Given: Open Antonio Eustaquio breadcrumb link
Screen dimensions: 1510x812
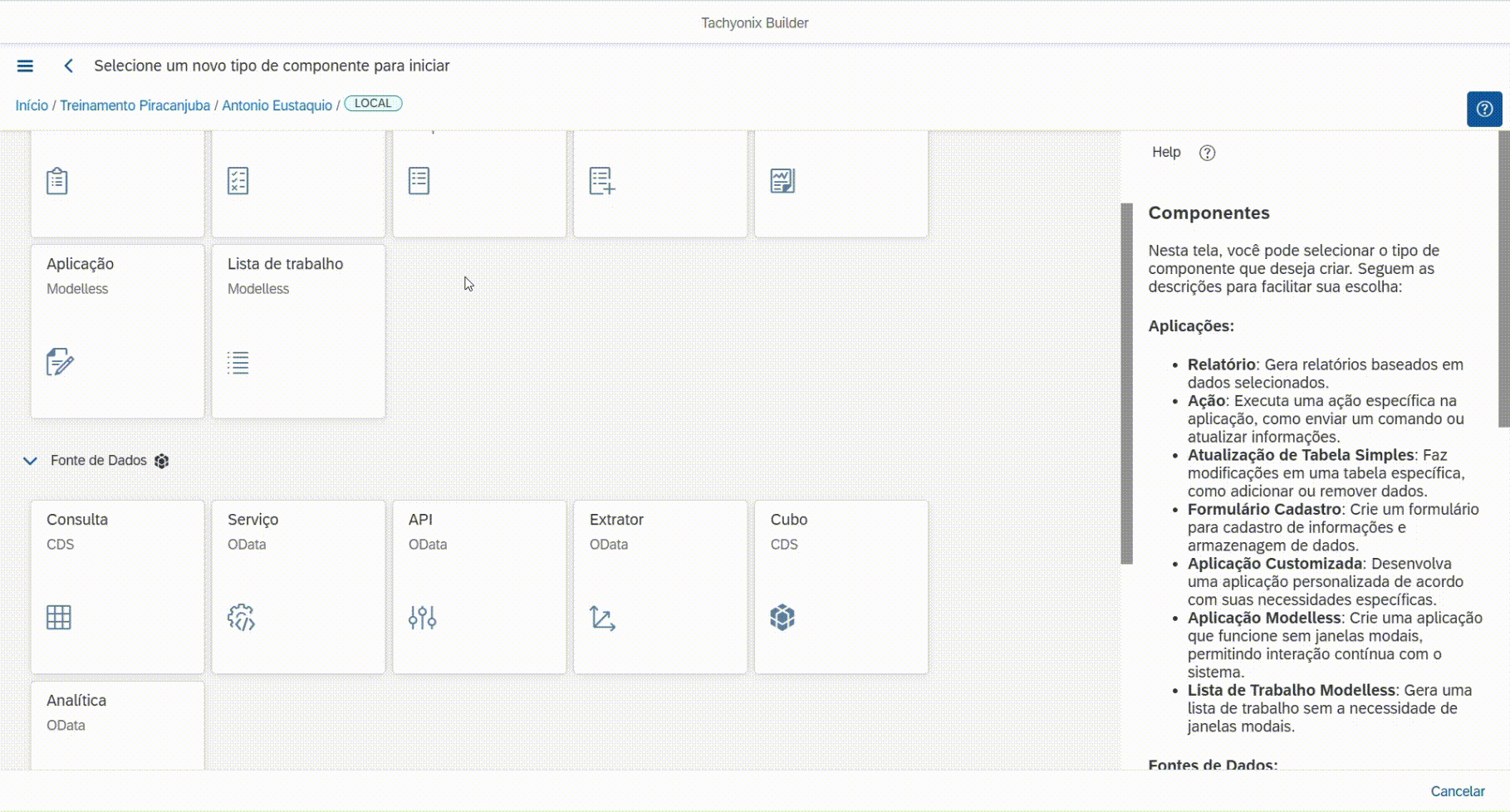Looking at the screenshot, I should (277, 105).
